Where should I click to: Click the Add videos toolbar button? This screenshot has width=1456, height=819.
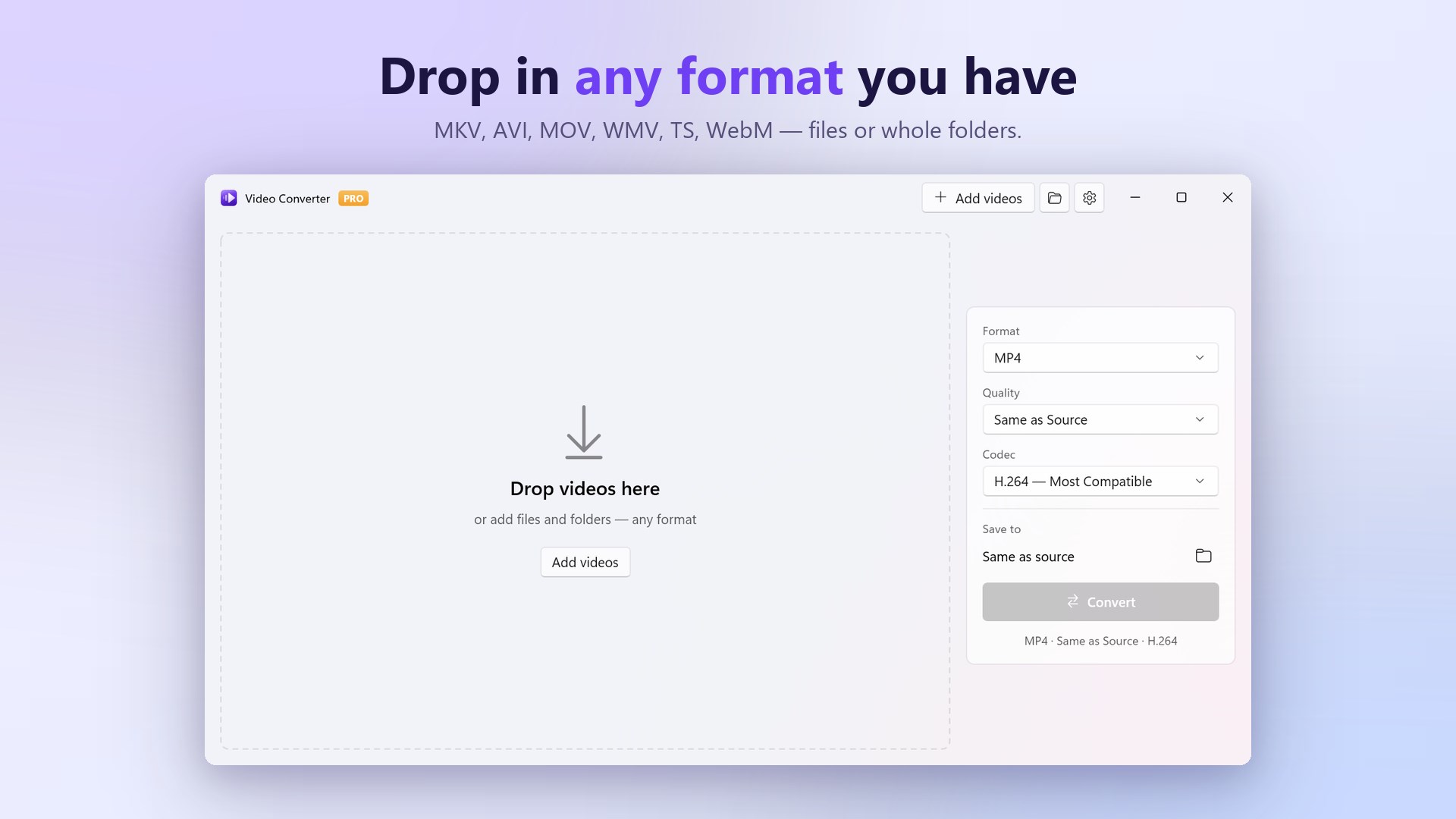[977, 198]
